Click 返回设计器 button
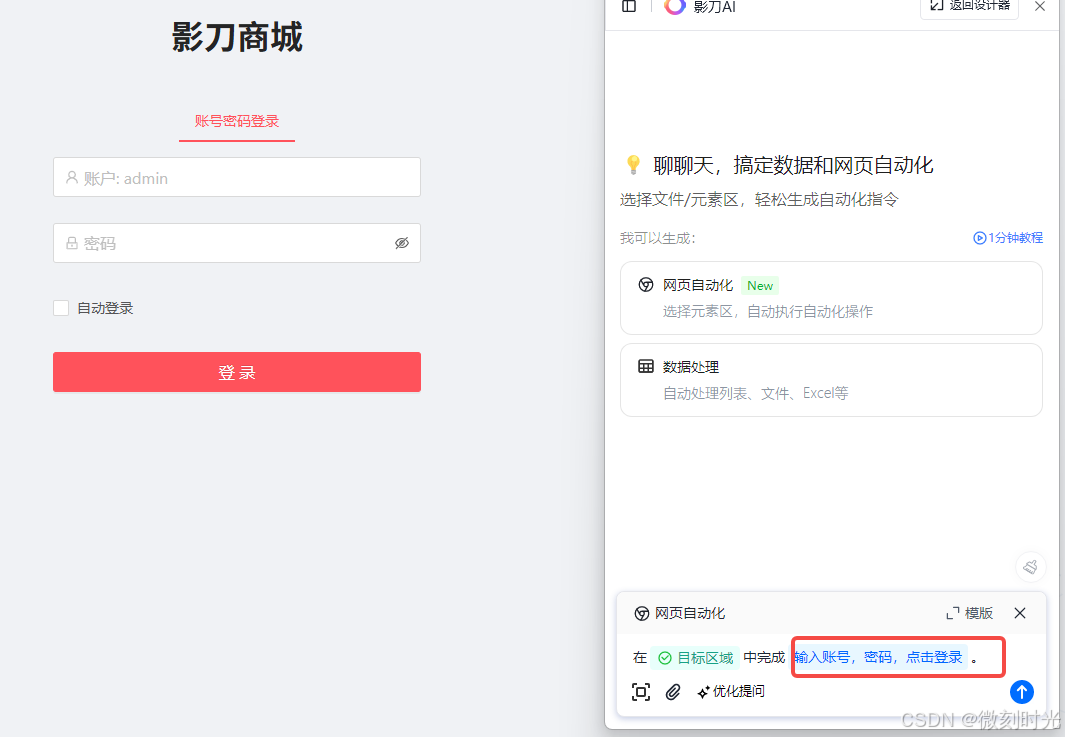Viewport: 1065px width, 737px height. coord(969,7)
